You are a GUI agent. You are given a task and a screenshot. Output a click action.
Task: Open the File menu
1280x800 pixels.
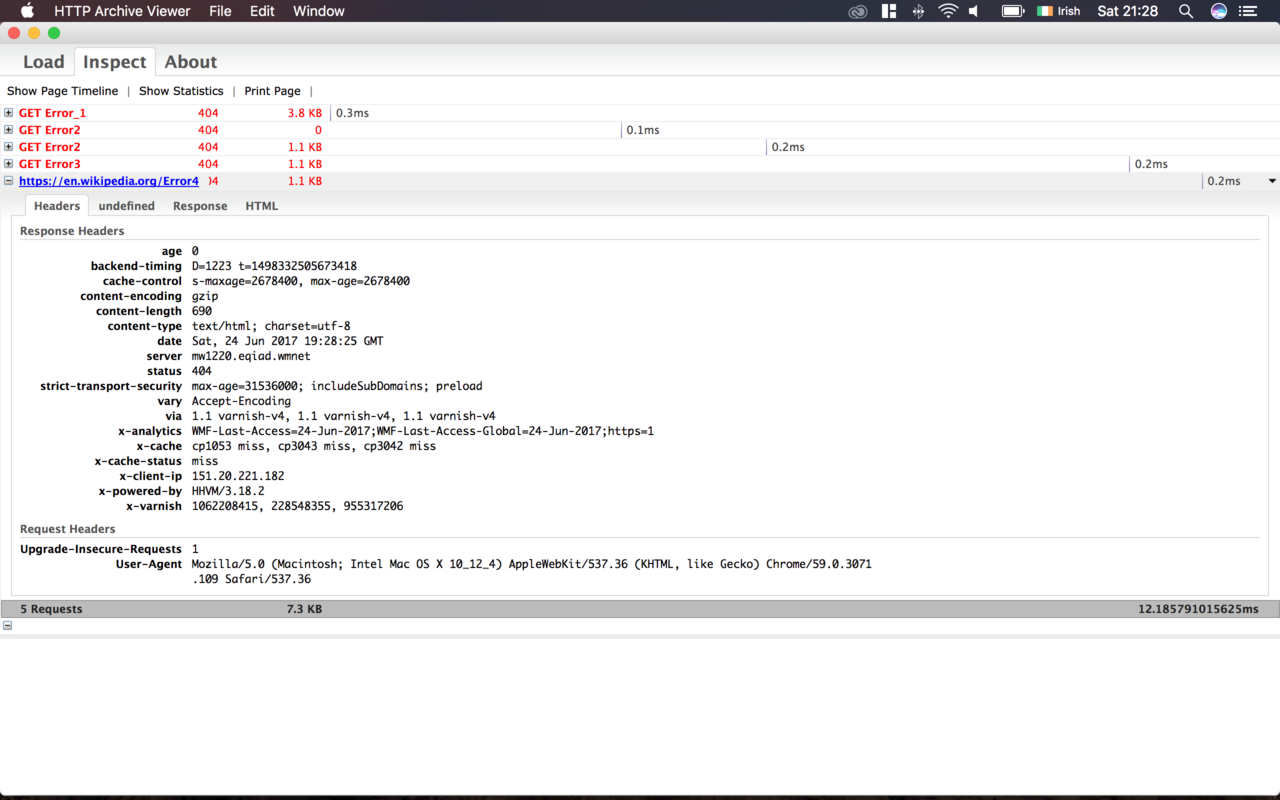(220, 11)
